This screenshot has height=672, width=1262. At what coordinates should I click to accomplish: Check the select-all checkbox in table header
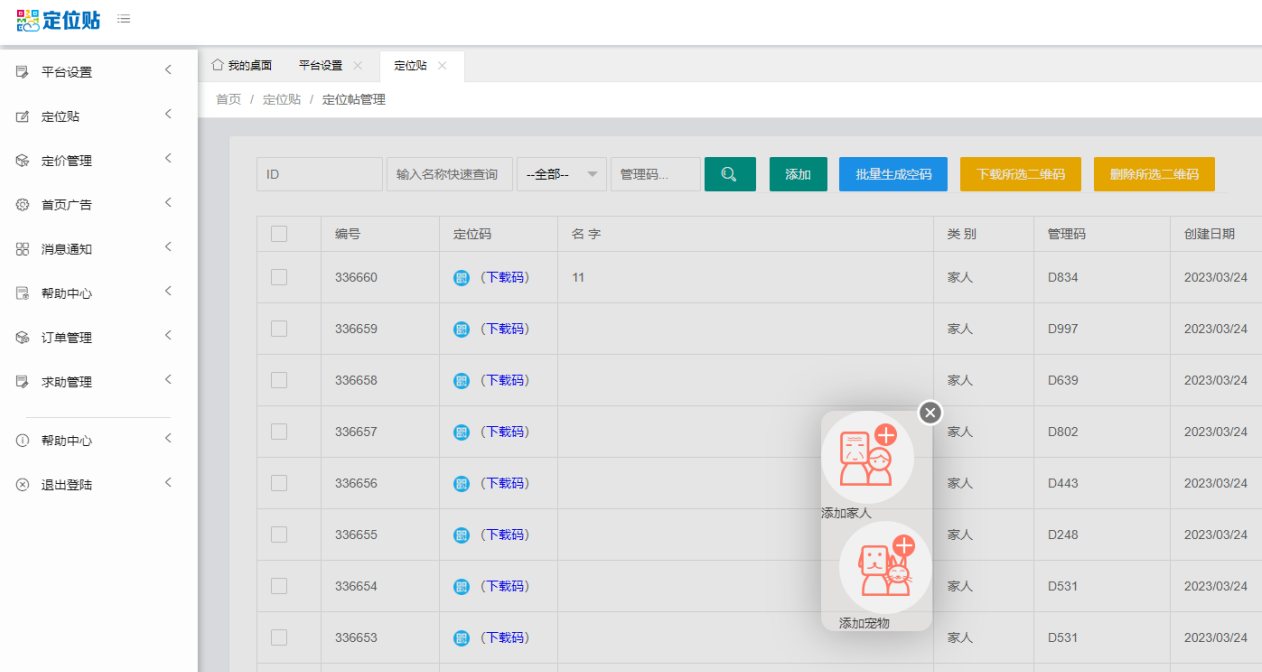pyautogui.click(x=279, y=234)
